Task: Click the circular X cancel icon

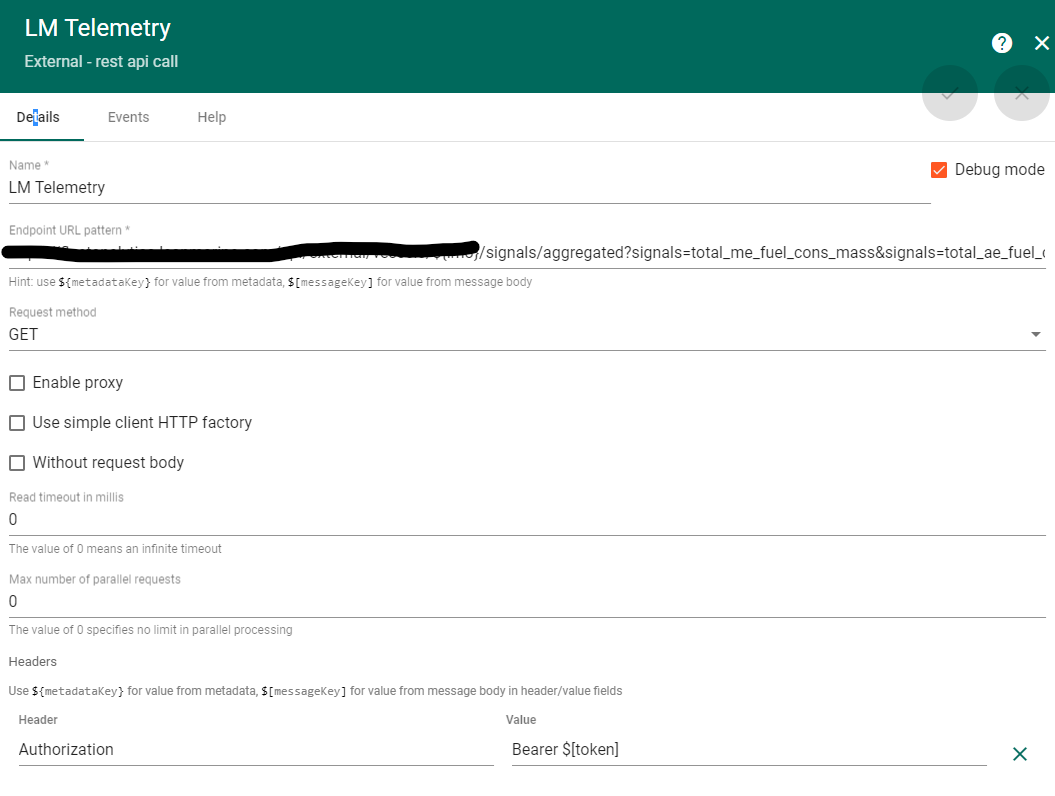Action: pos(1021,93)
